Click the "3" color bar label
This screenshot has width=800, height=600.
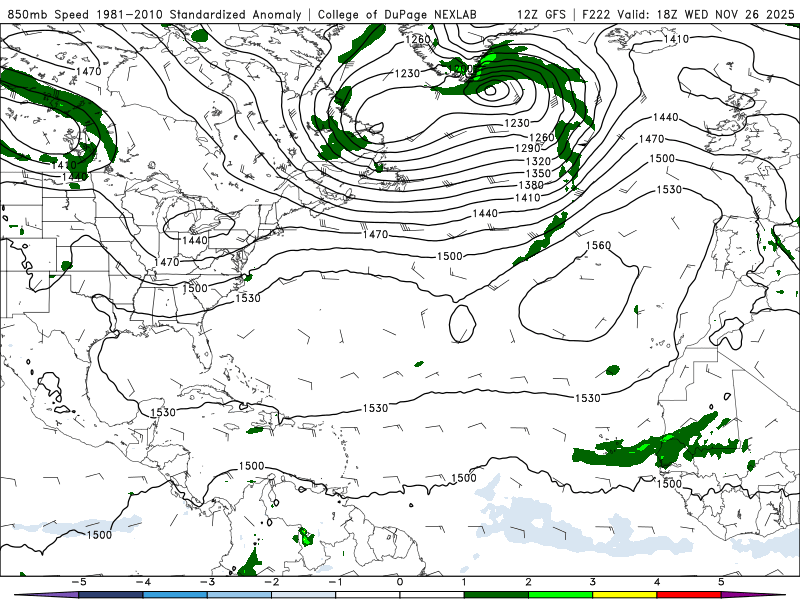[592, 582]
